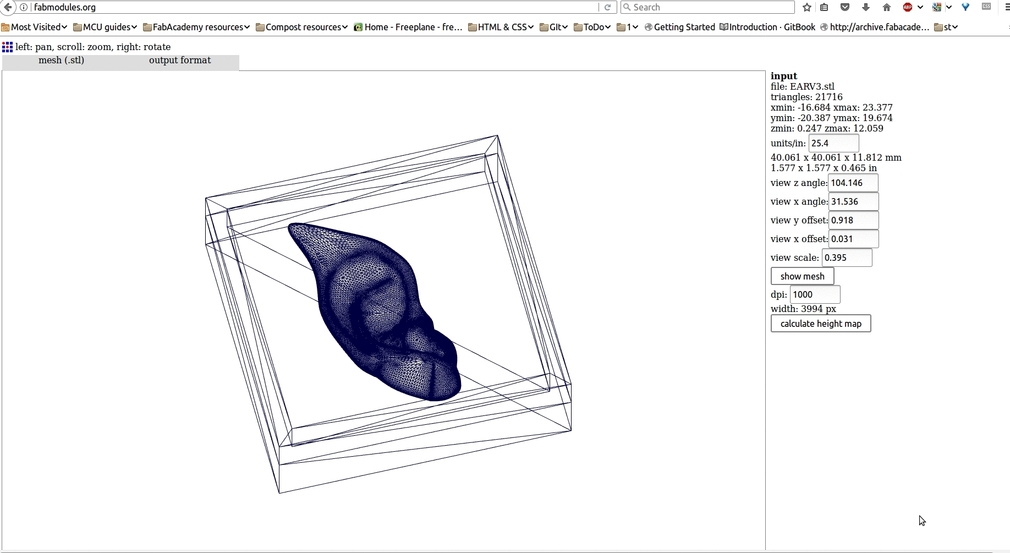Click the '40.061 x 40.061 x 11.812 mm' text
This screenshot has height=553, width=1010.
click(x=836, y=157)
